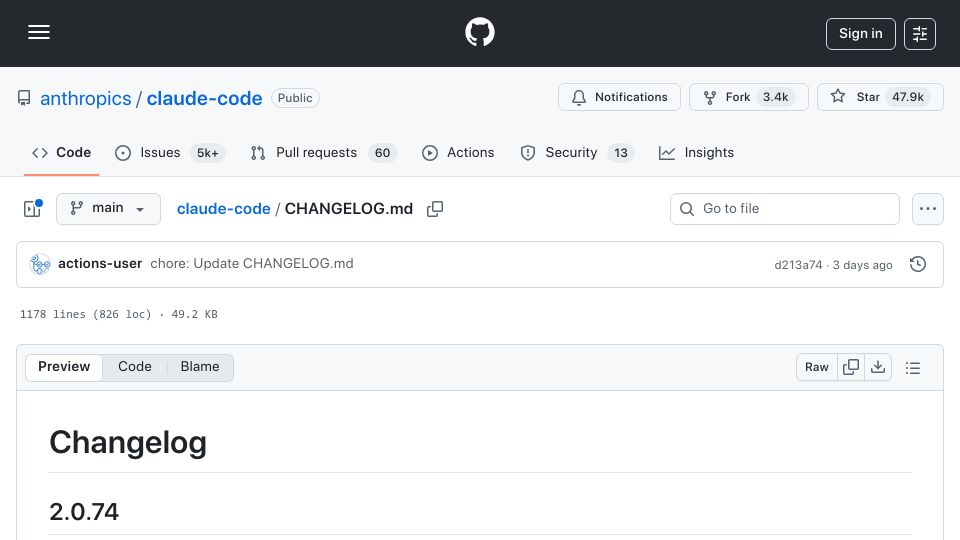This screenshot has width=960, height=540.
Task: Open the actions-user author link
Action: [x=100, y=264]
